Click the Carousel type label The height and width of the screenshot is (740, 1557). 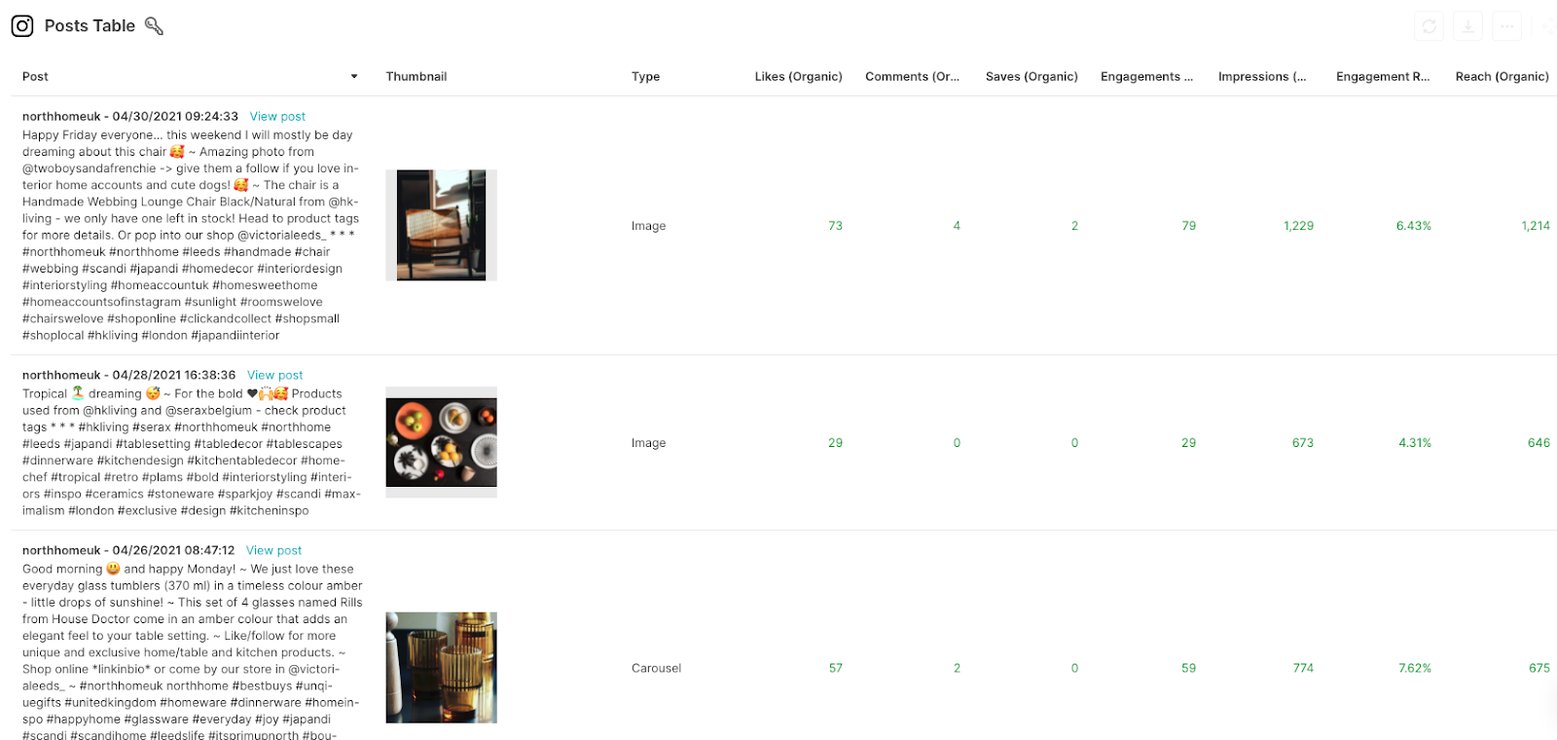coord(656,667)
